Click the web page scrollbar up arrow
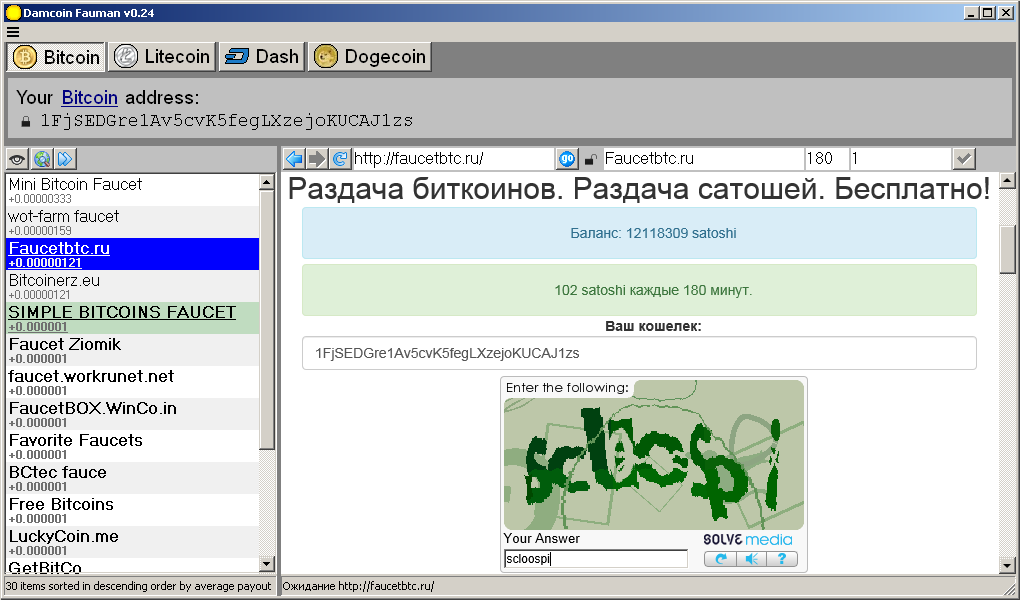This screenshot has width=1020, height=600. [x=1007, y=180]
